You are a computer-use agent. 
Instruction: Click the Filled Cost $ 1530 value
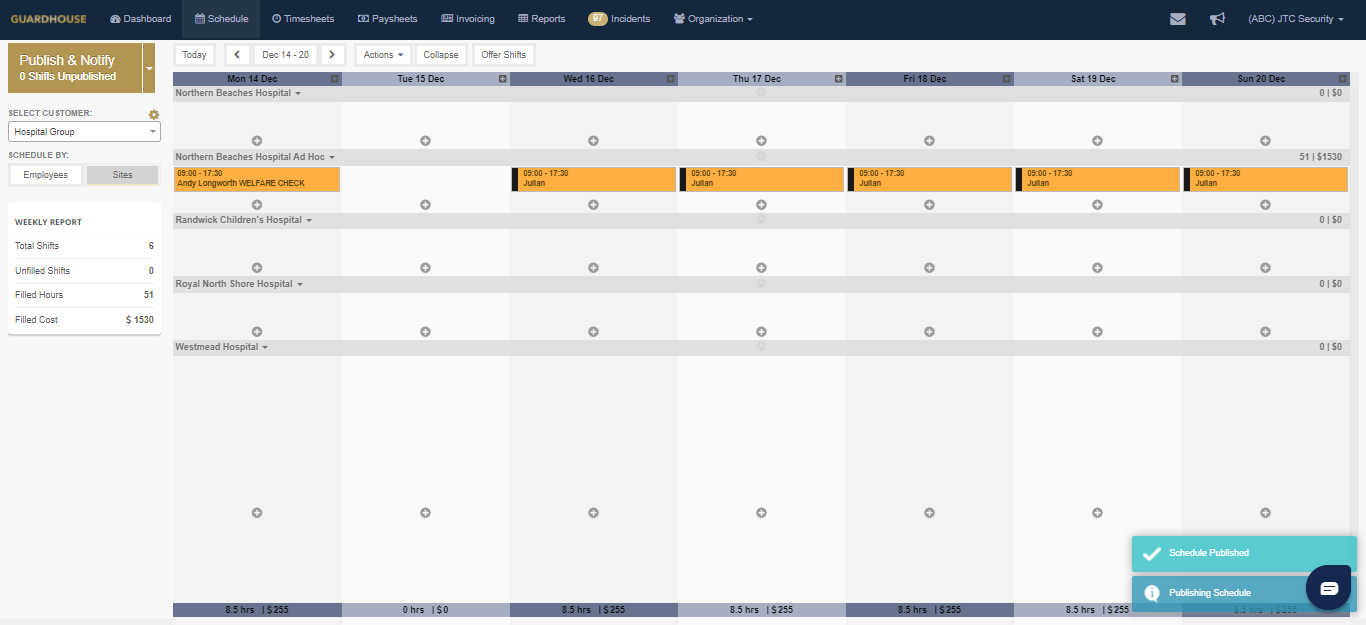[x=140, y=320]
